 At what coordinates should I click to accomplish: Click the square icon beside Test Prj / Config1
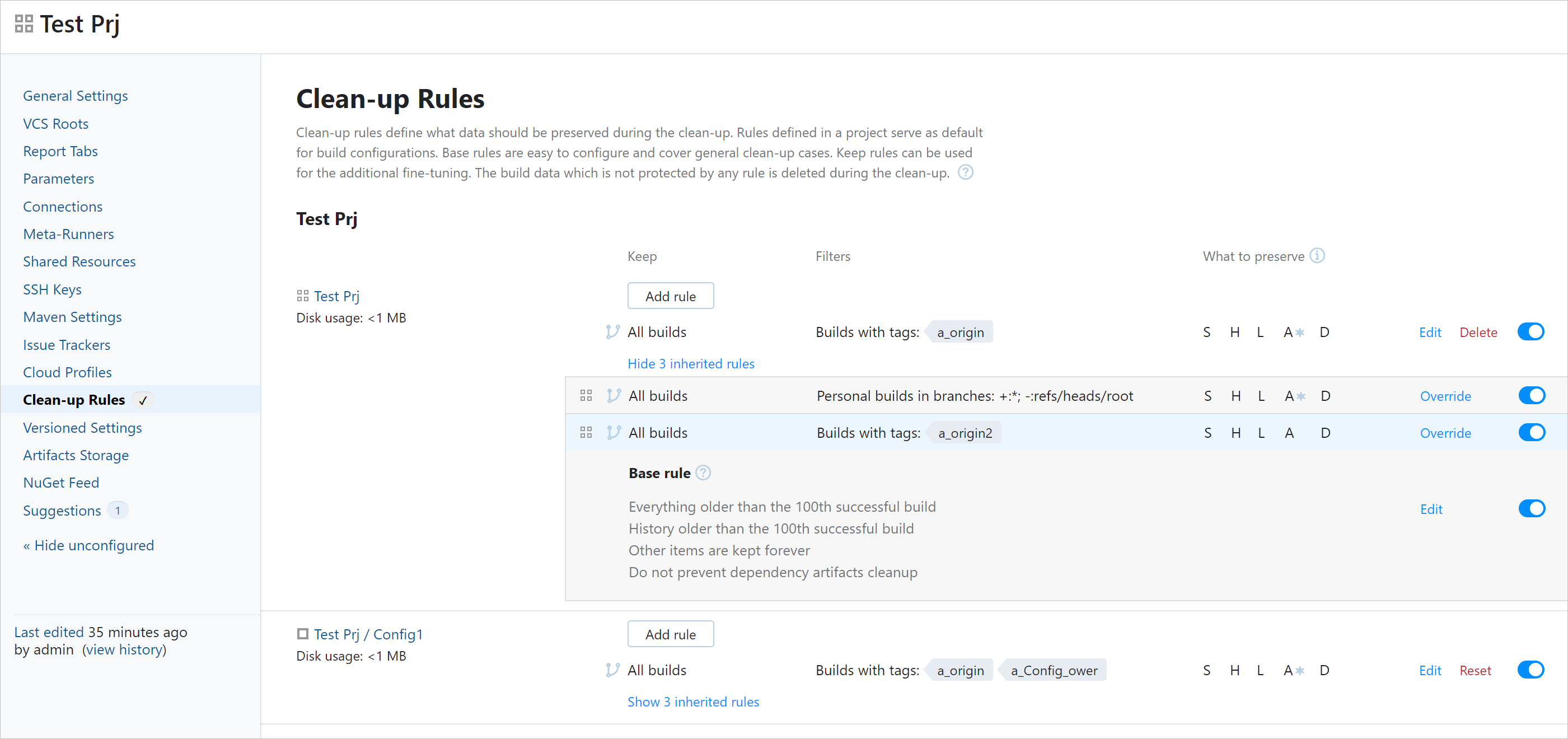point(302,633)
